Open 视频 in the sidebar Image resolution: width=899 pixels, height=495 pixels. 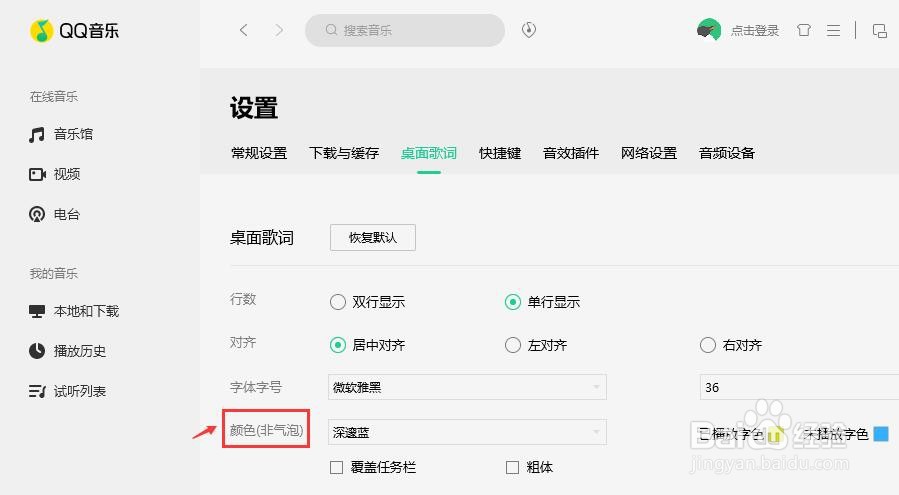(66, 174)
